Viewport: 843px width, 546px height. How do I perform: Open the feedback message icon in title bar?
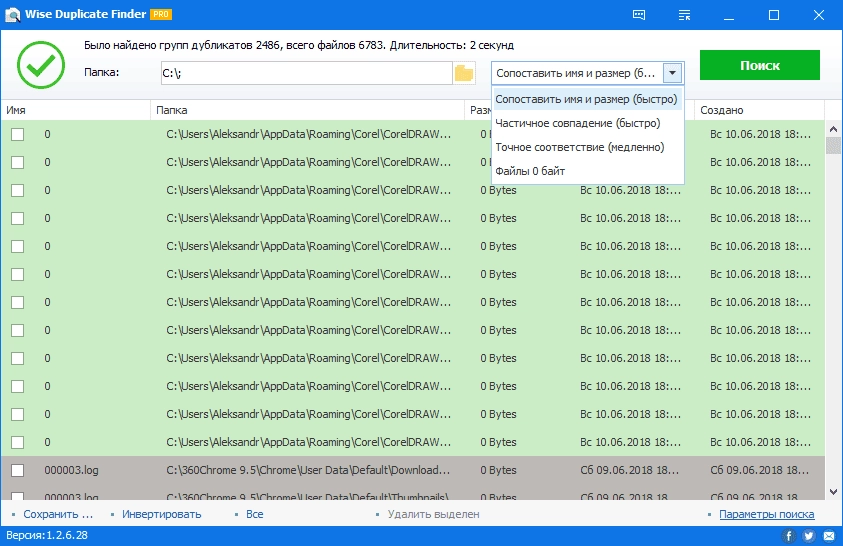point(639,15)
